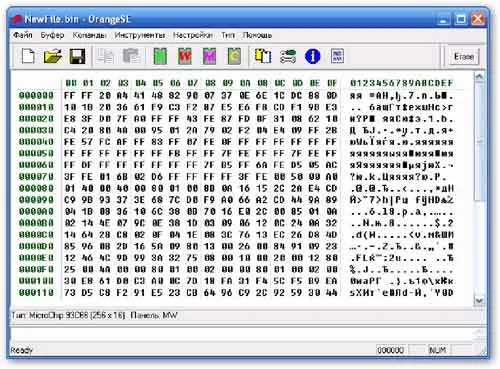Open the Инструменты menu
Image resolution: width=500 pixels, height=369 pixels.
[x=140, y=35]
